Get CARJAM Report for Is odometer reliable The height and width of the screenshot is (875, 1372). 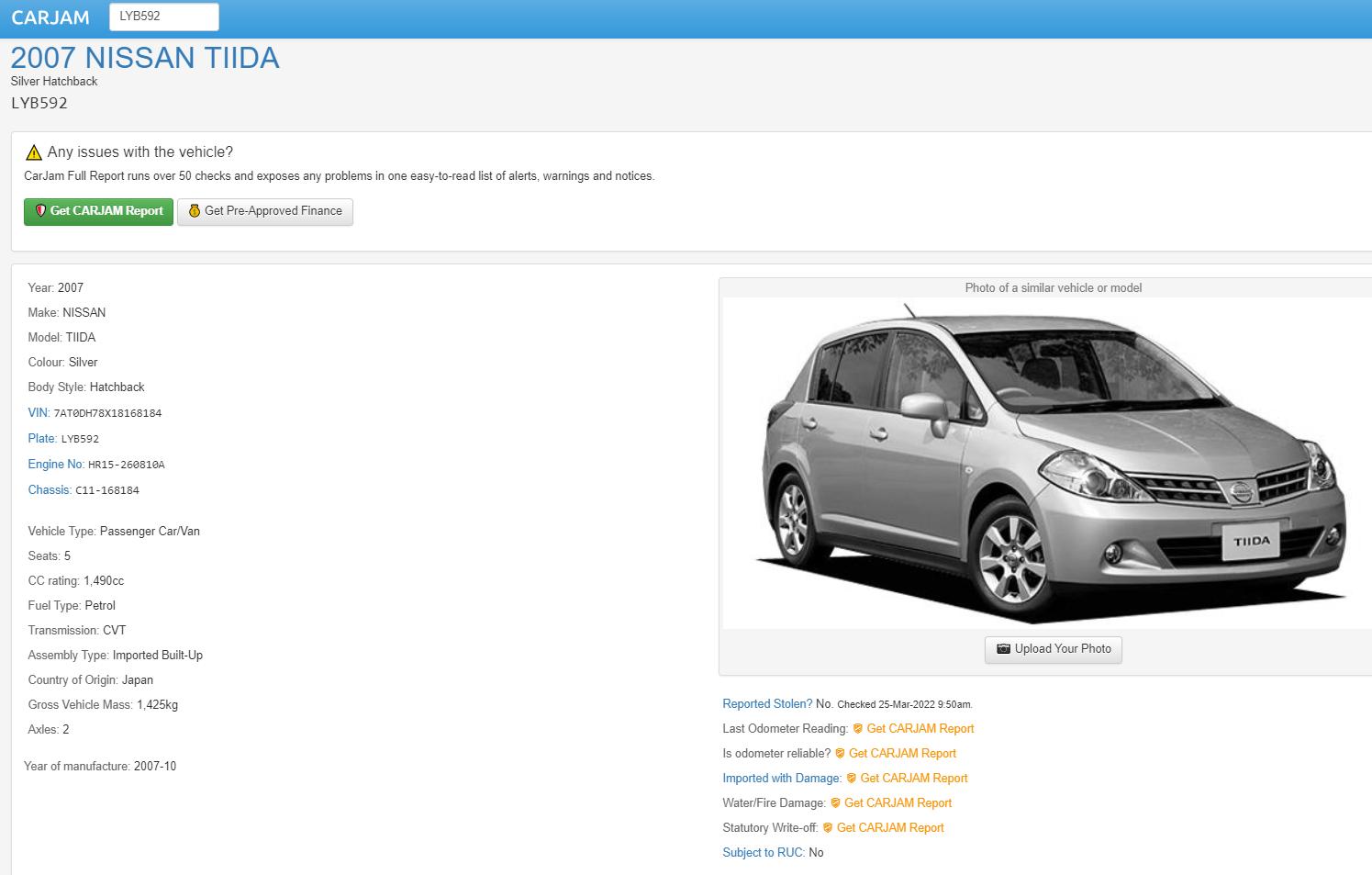point(902,753)
